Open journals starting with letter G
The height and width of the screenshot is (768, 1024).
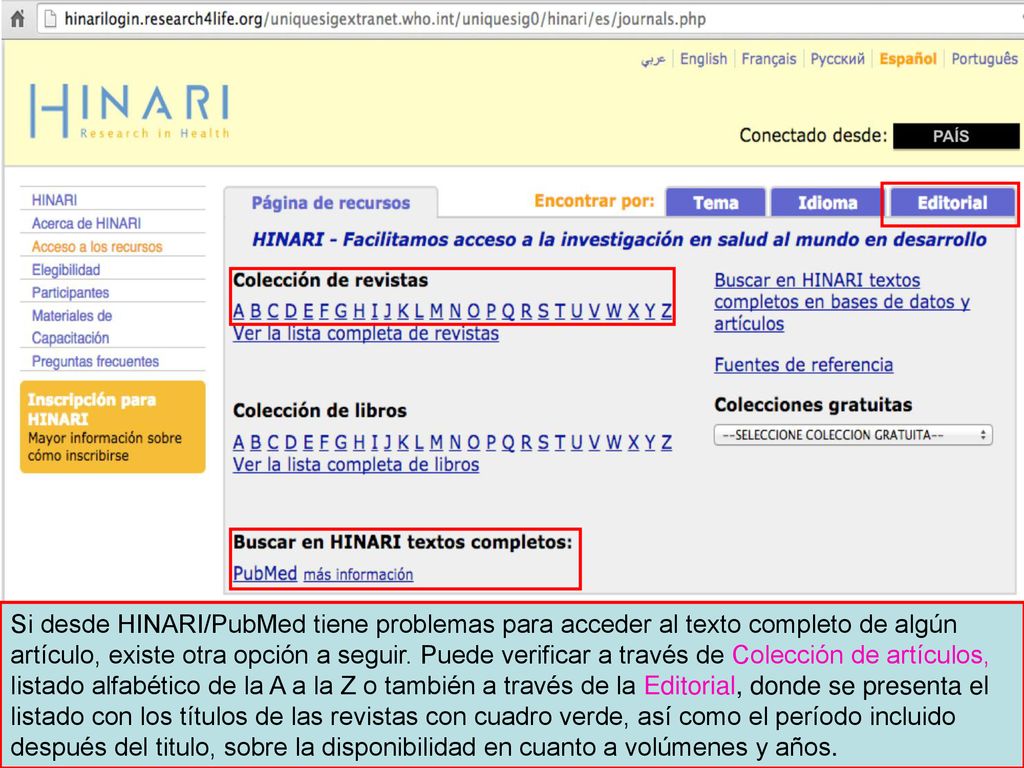[340, 312]
